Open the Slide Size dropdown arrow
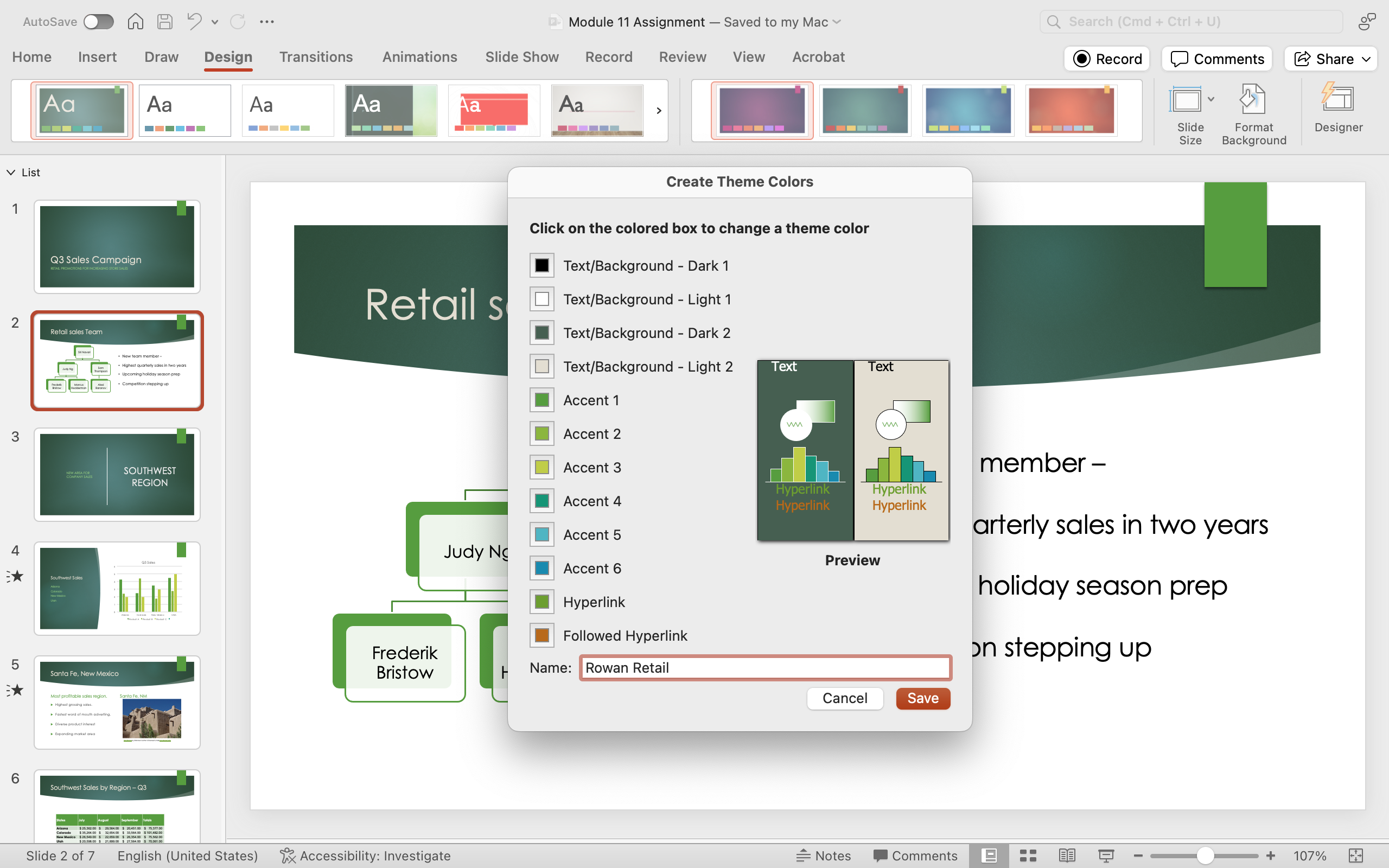This screenshot has height=868, width=1389. click(x=1211, y=99)
